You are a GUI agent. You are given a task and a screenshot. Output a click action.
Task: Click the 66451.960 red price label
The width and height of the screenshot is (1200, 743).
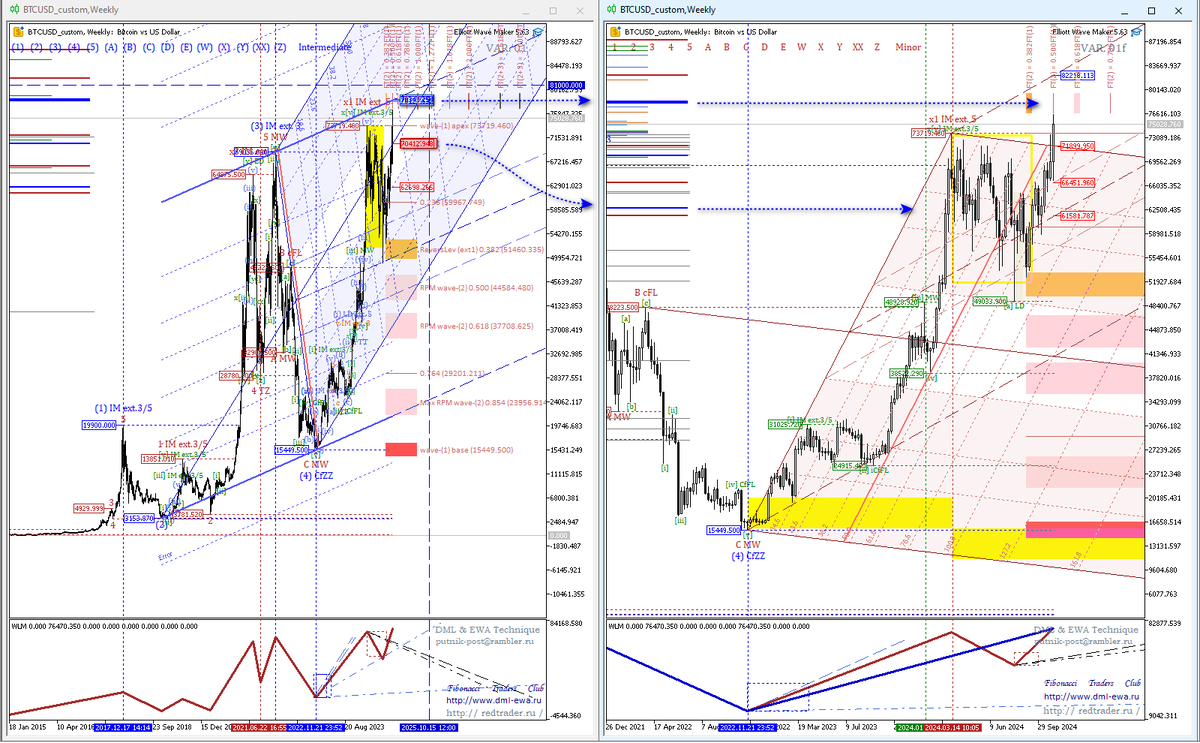click(x=1077, y=183)
